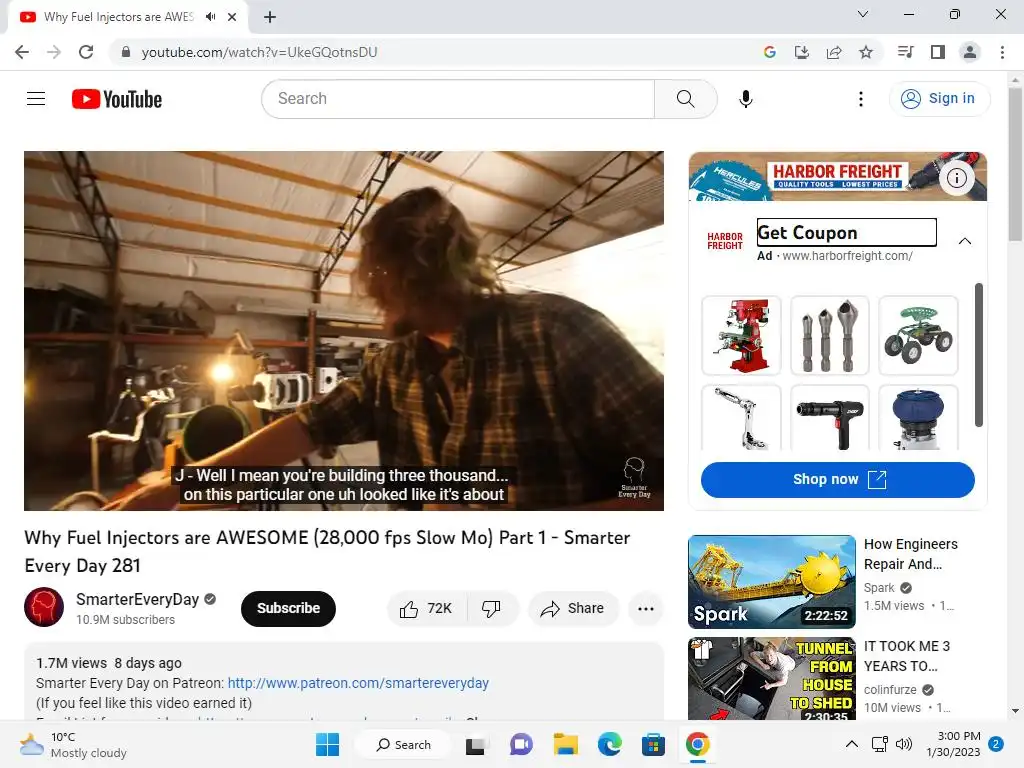Close the Why Fuel Injectors tab
This screenshot has width=1024, height=768.
click(232, 17)
